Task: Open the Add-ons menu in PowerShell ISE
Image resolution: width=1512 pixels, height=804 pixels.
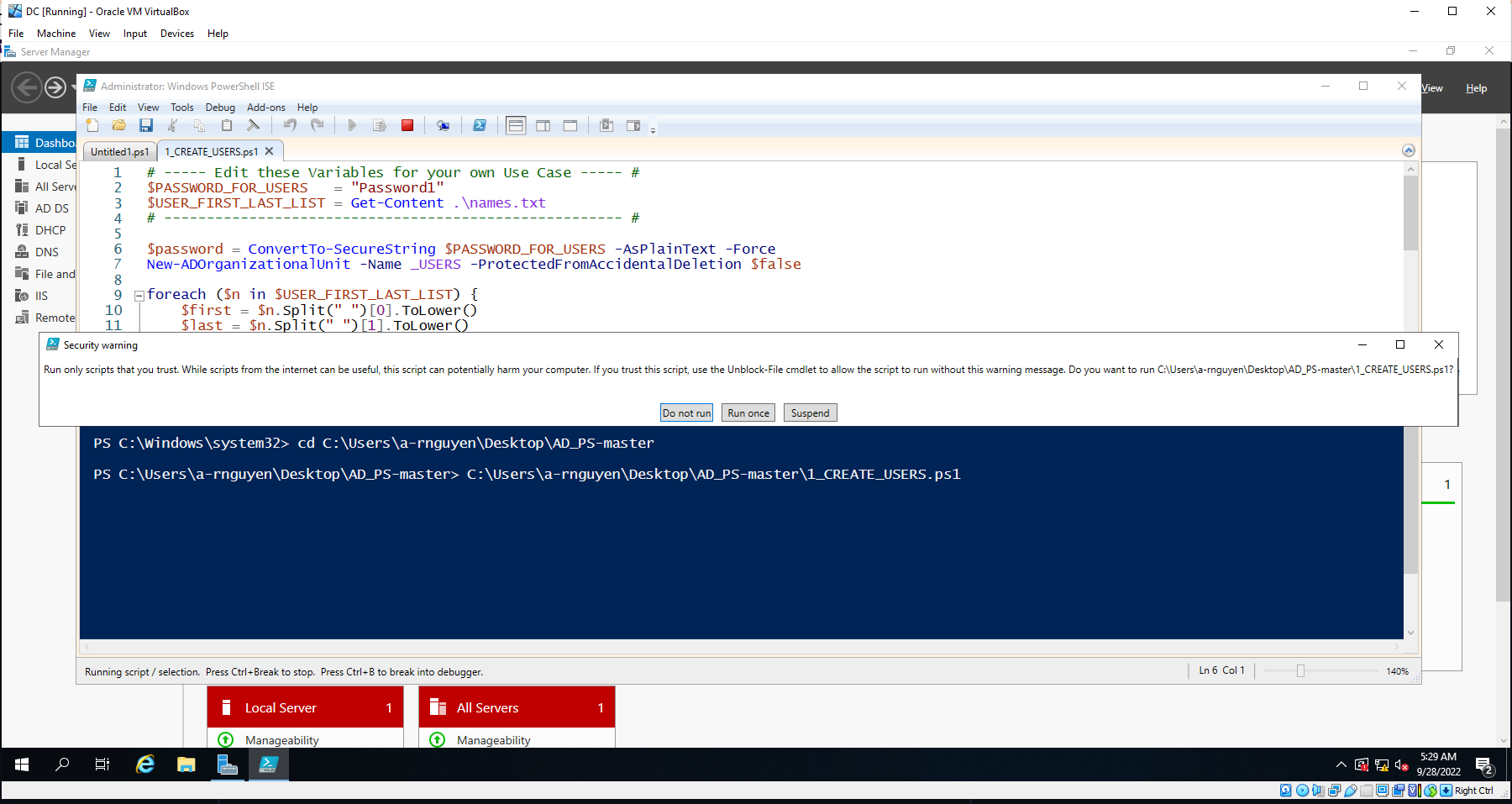Action: [266, 108]
